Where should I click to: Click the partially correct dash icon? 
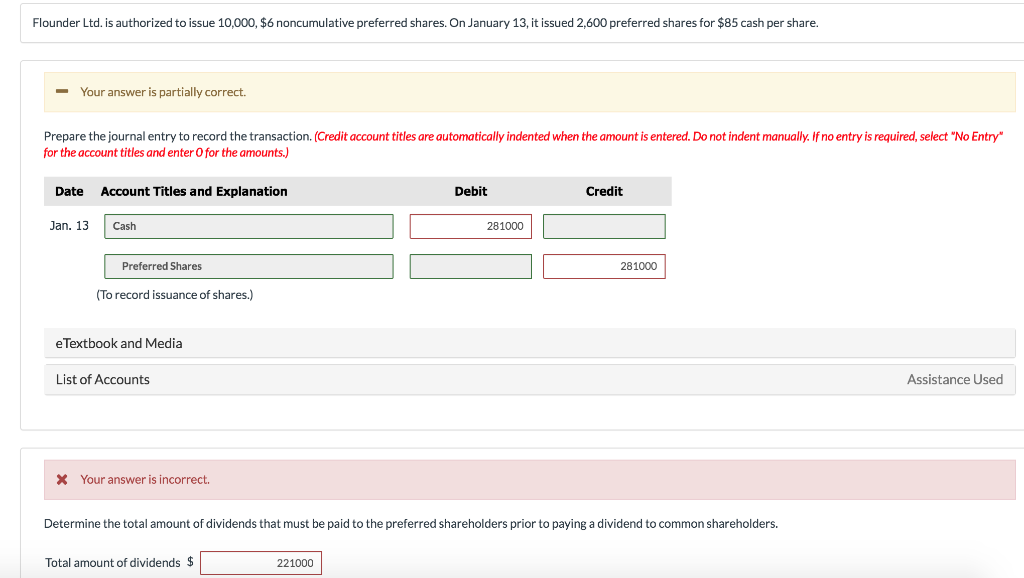pyautogui.click(x=62, y=91)
